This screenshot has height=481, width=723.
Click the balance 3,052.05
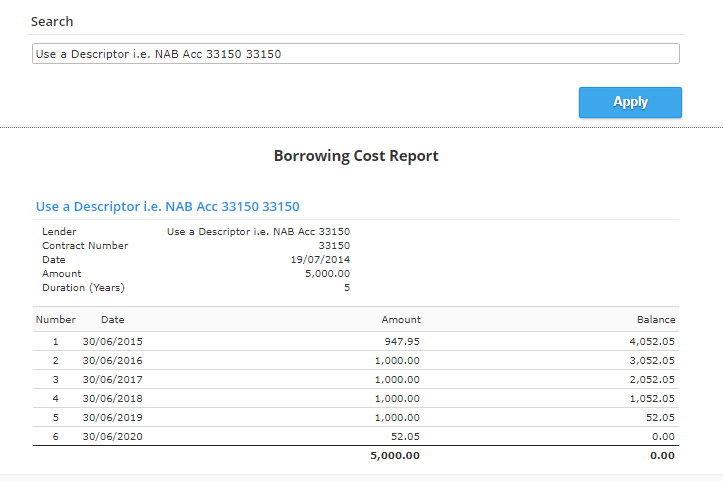tap(652, 360)
